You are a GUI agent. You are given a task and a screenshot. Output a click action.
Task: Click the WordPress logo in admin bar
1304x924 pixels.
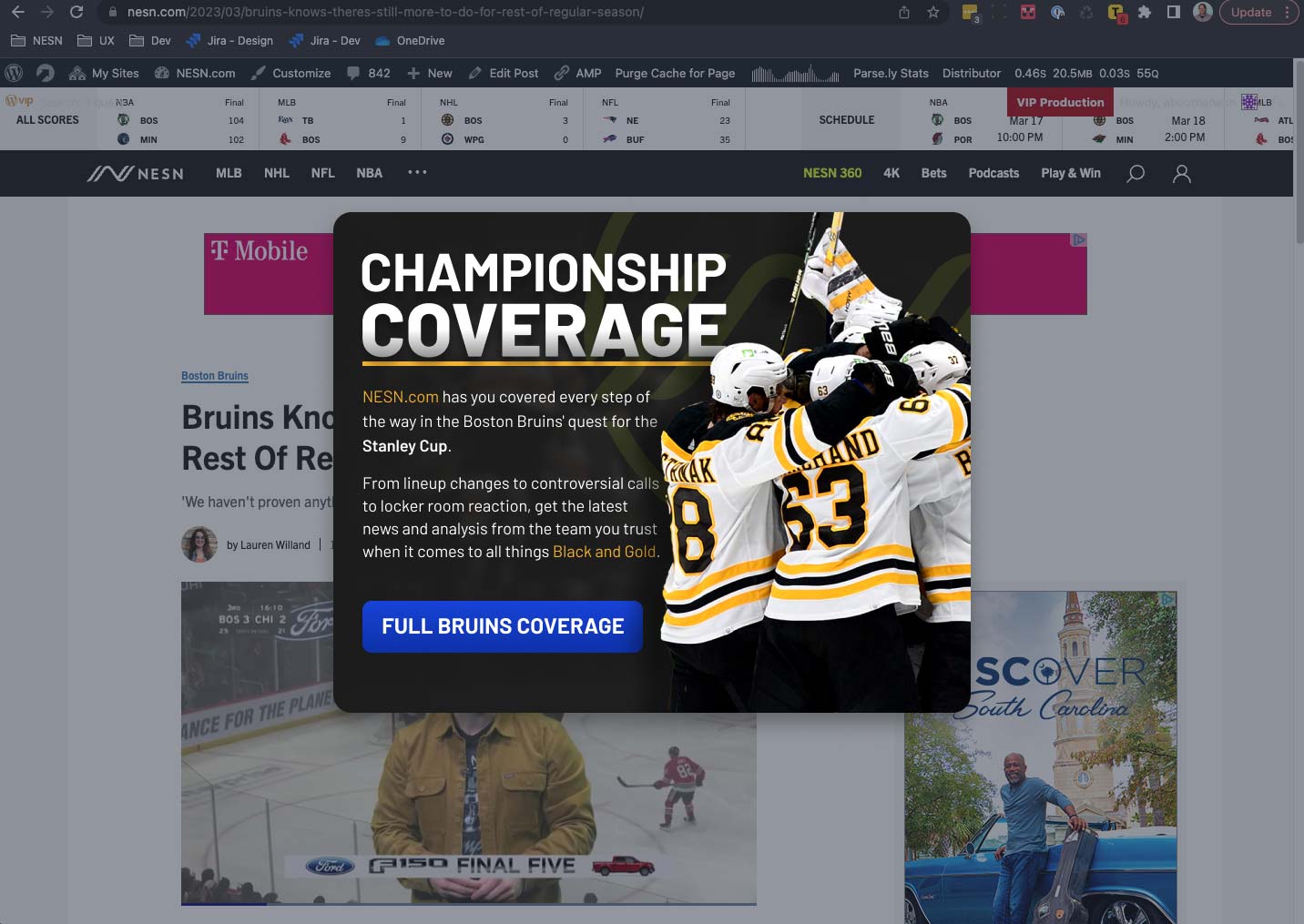(14, 73)
